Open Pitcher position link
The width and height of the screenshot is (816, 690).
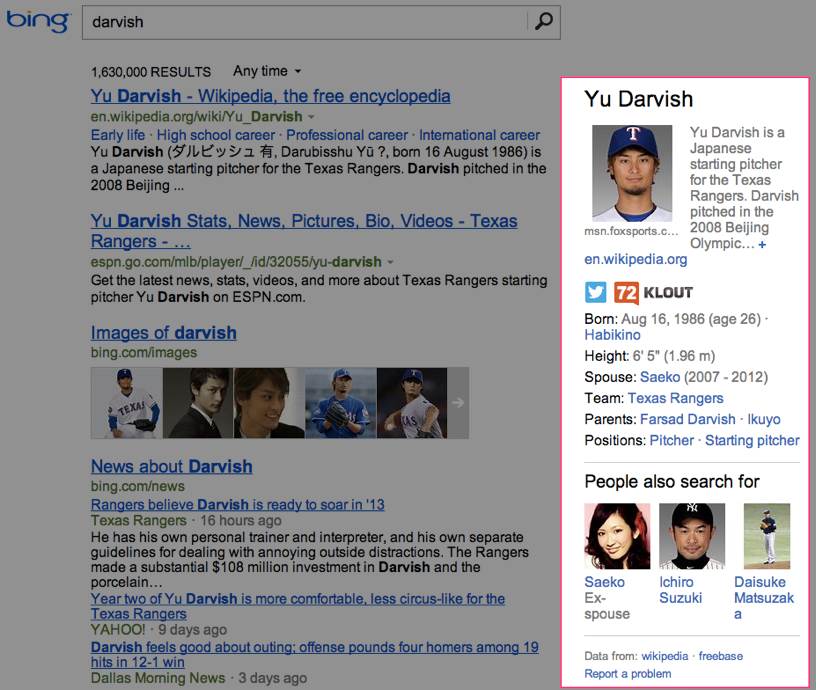click(672, 440)
